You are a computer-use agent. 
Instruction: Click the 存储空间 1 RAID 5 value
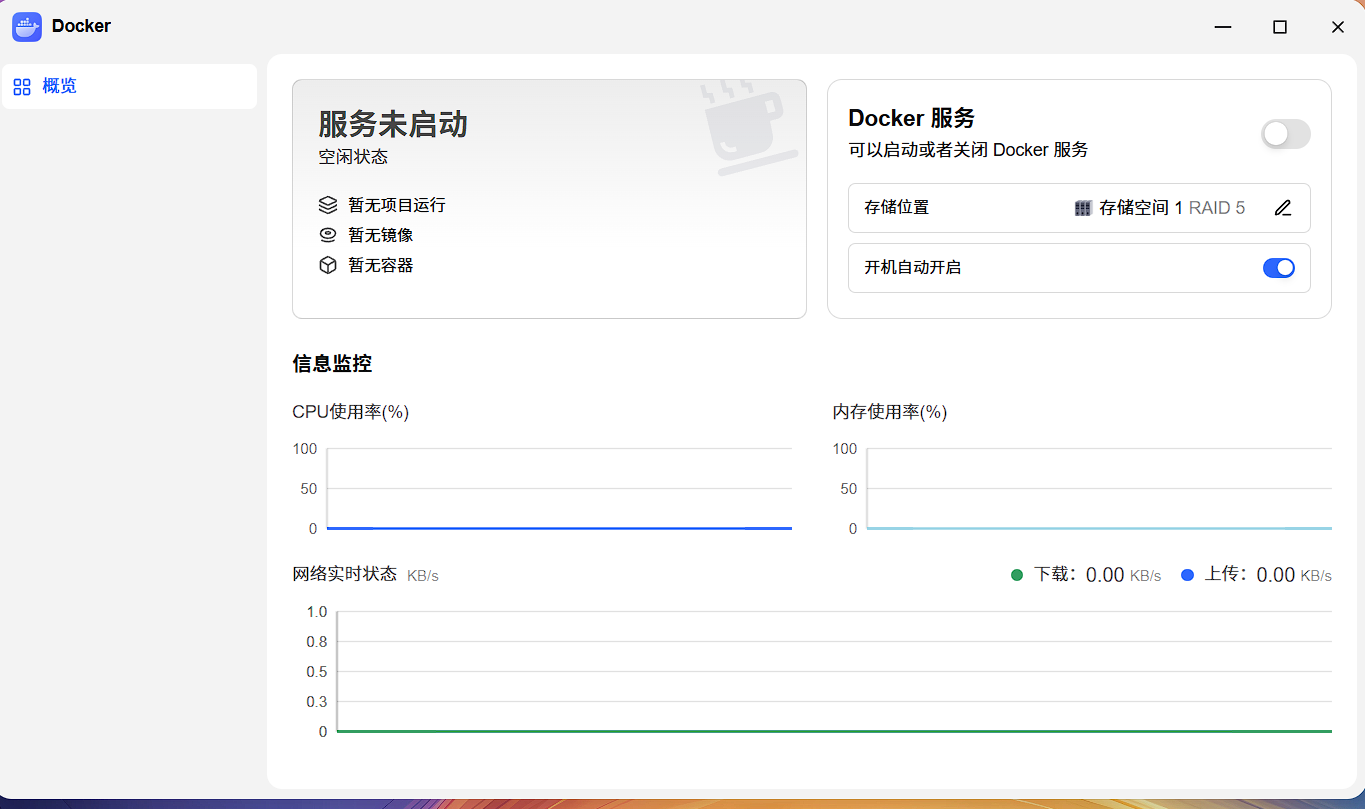click(x=1172, y=208)
